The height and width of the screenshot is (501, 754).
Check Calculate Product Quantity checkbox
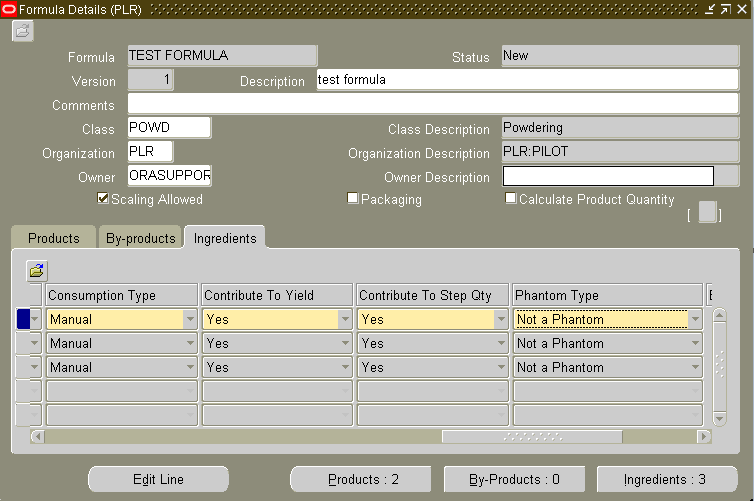[511, 198]
